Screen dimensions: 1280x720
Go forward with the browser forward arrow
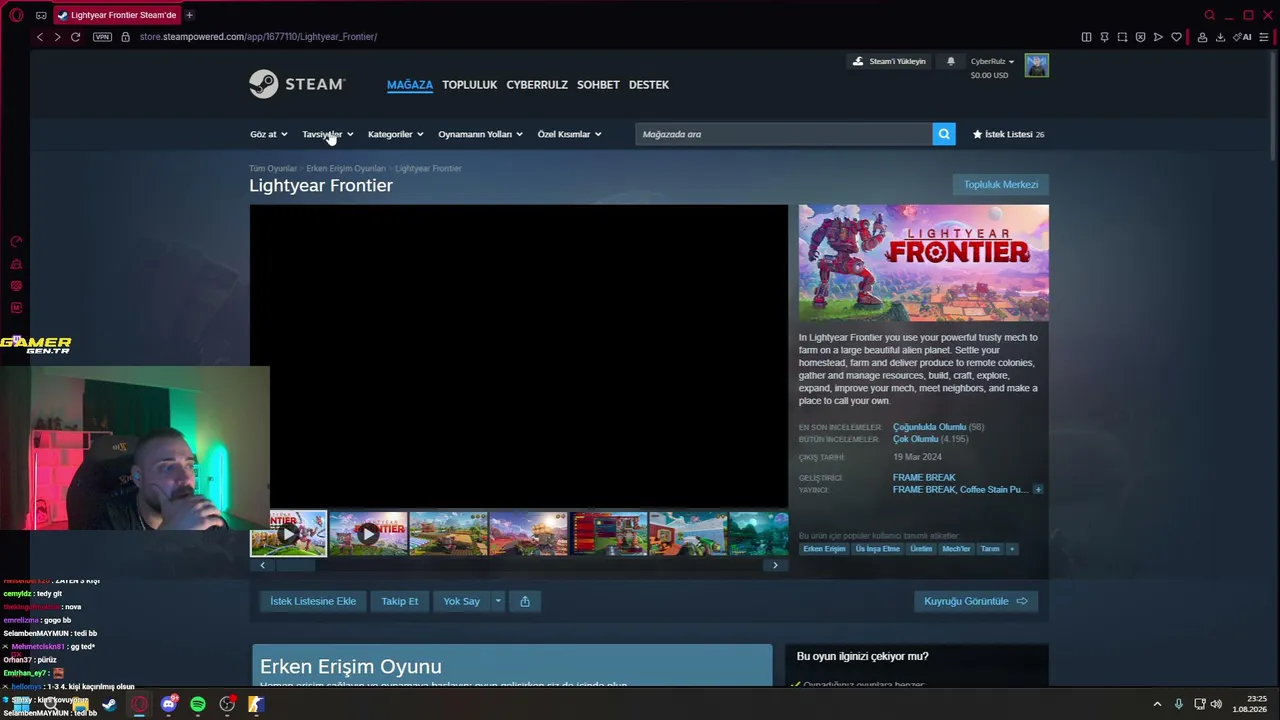point(57,37)
